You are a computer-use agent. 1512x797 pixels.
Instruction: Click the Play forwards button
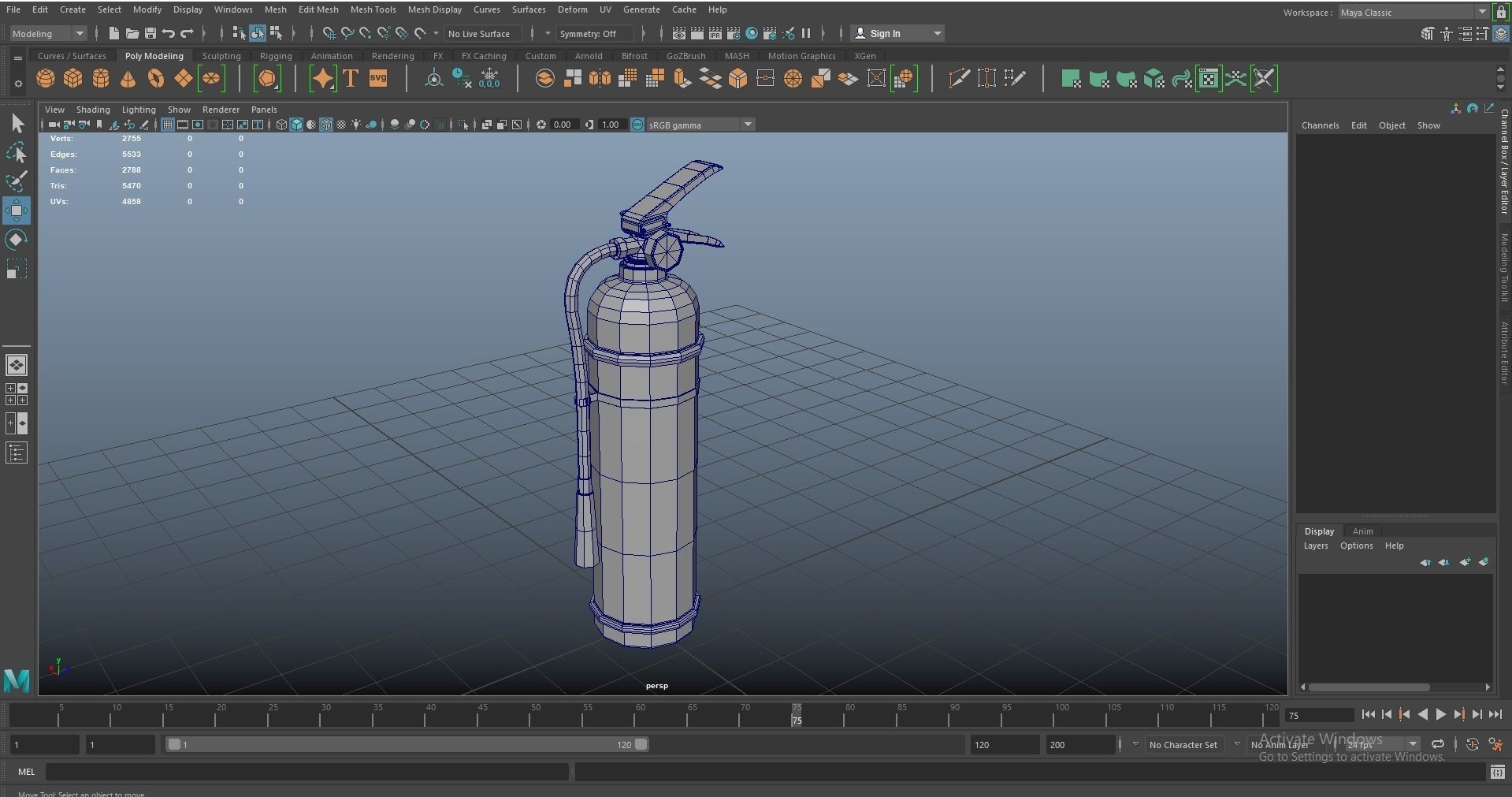click(1440, 714)
